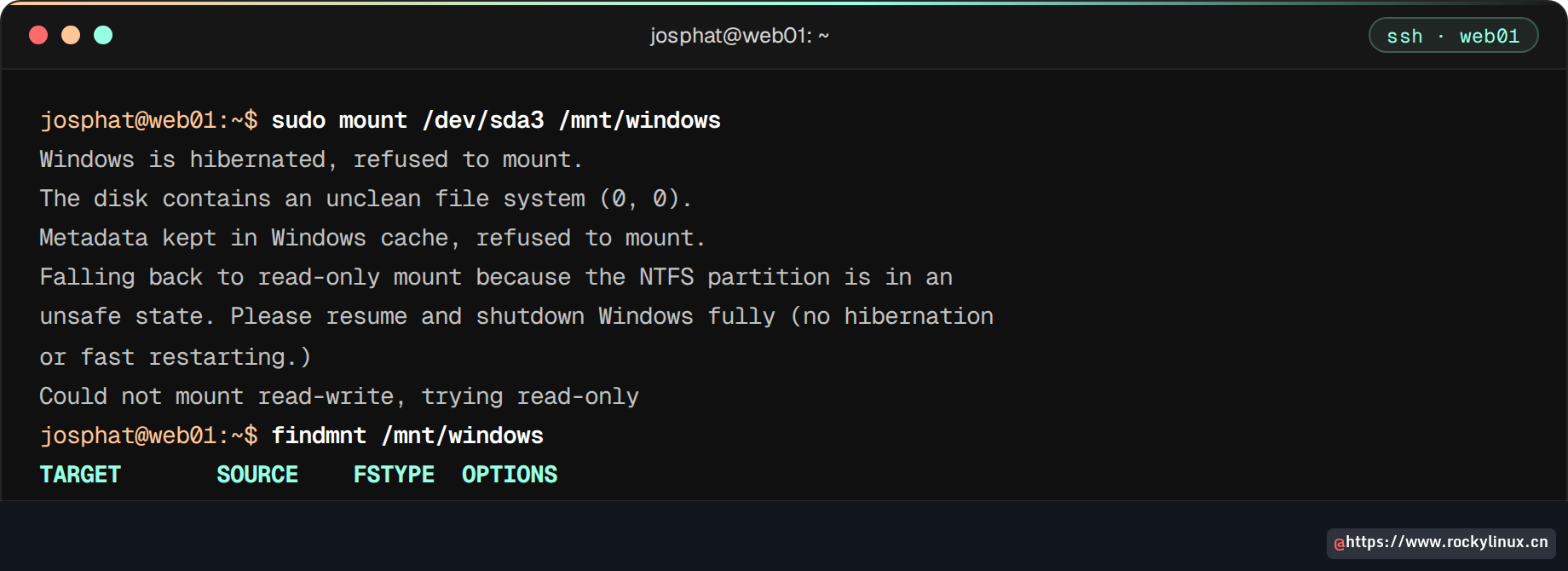Image resolution: width=1568 pixels, height=571 pixels.
Task: Click the first josphat@web01 prompt
Action: [x=148, y=120]
